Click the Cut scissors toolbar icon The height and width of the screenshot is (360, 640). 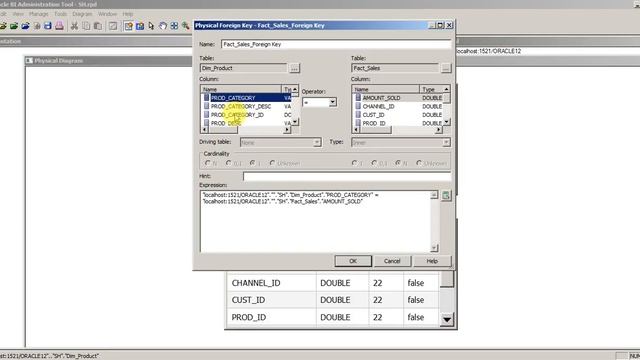74,26
